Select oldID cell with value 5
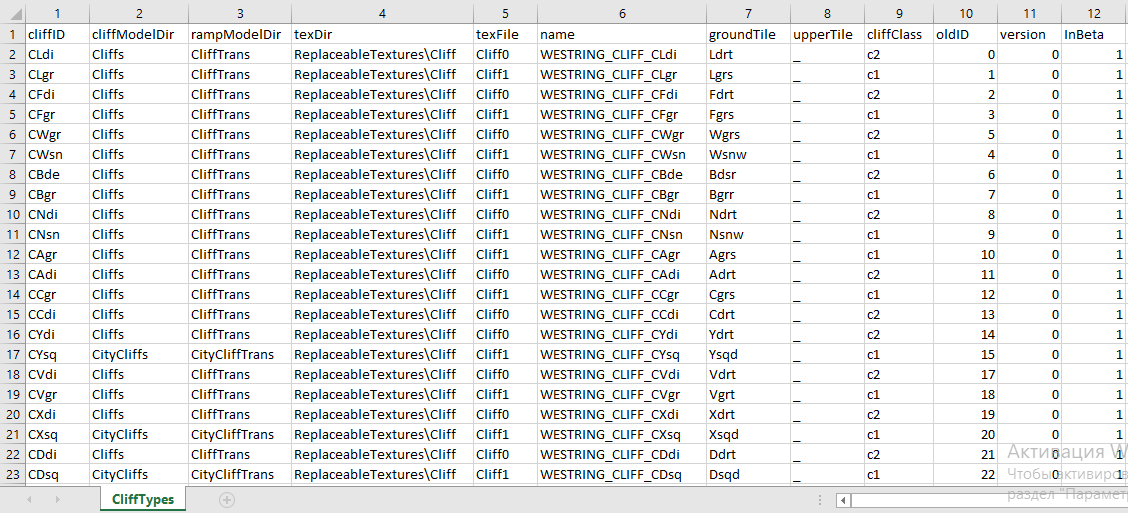 click(965, 134)
